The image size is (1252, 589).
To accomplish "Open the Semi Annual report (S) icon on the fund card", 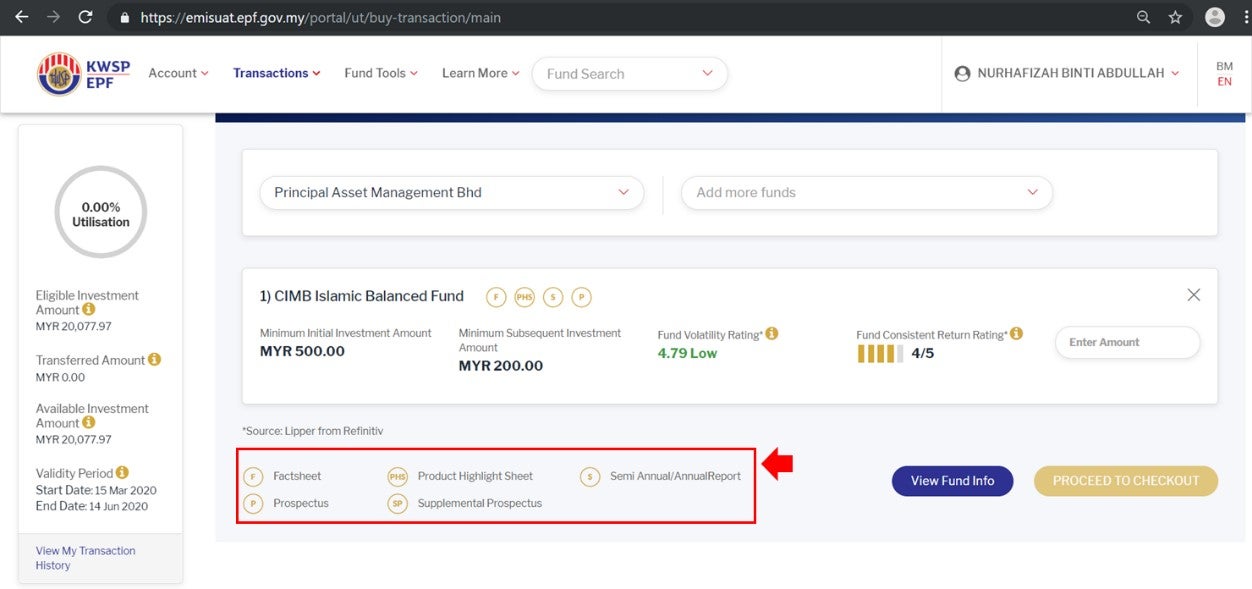I will pyautogui.click(x=553, y=297).
